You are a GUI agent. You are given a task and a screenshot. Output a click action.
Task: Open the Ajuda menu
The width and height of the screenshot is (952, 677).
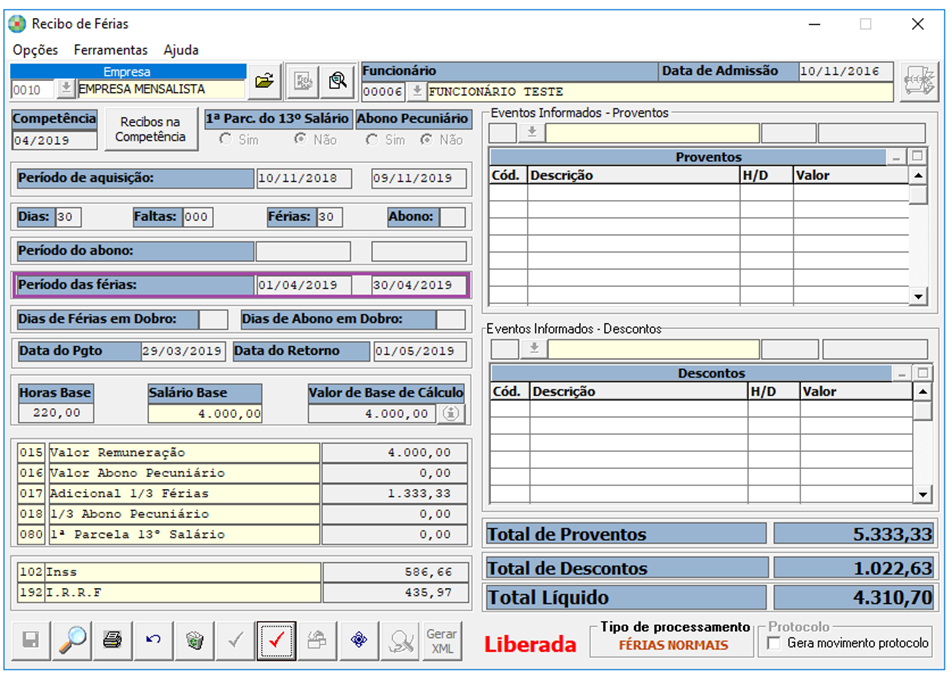[x=181, y=50]
